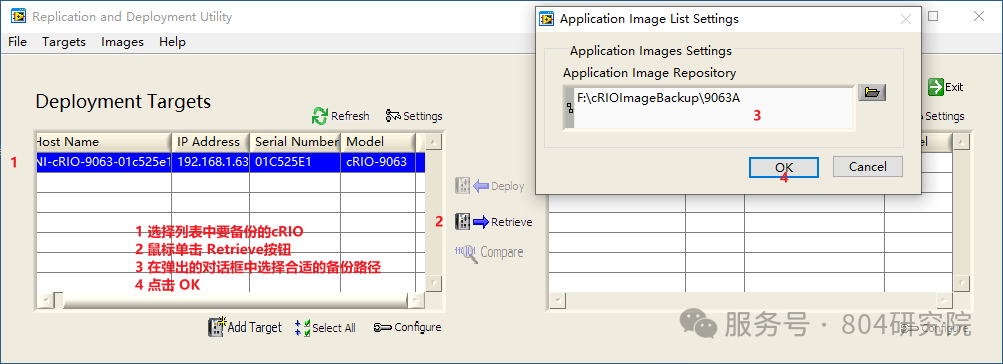1003x364 pixels.
Task: Click the IP address 192.168.1.63 cell
Action: click(211, 162)
